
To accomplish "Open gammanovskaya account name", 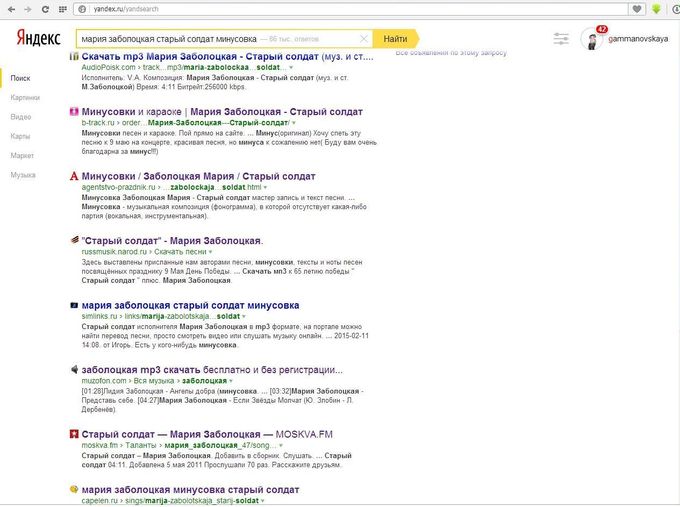I will click(x=638, y=39).
